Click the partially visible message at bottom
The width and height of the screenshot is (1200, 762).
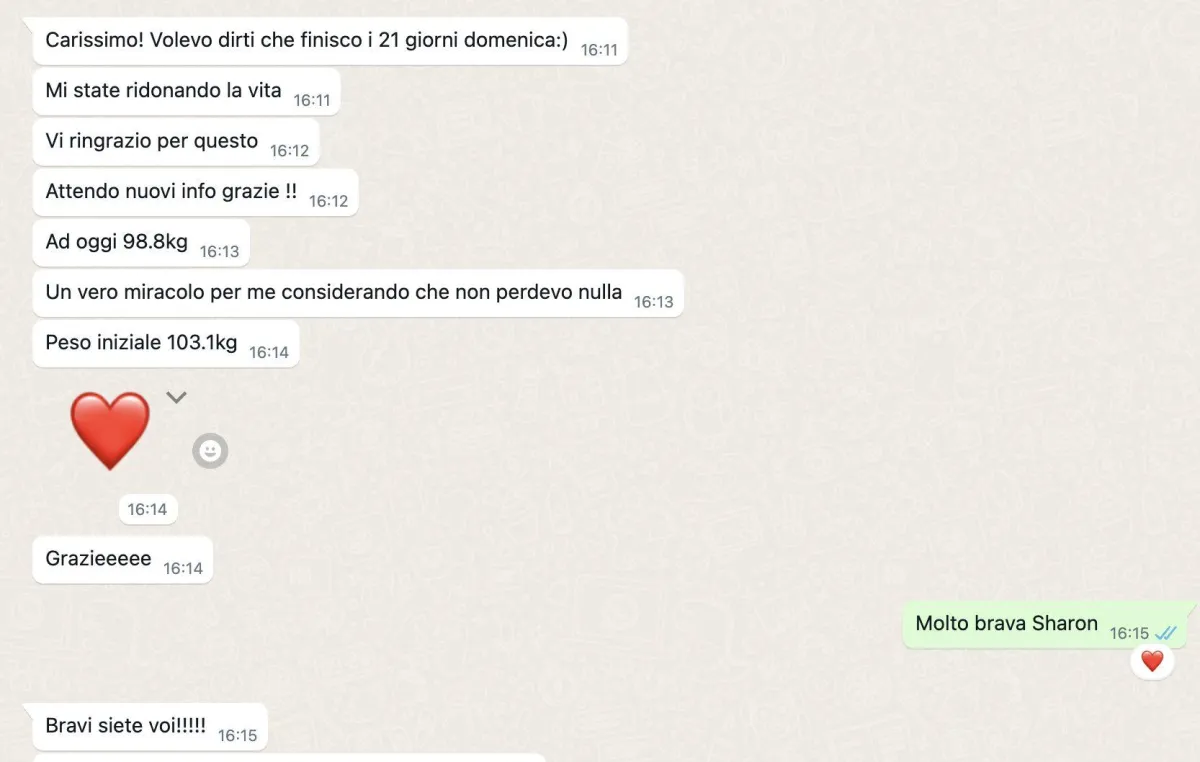pyautogui.click(x=290, y=758)
